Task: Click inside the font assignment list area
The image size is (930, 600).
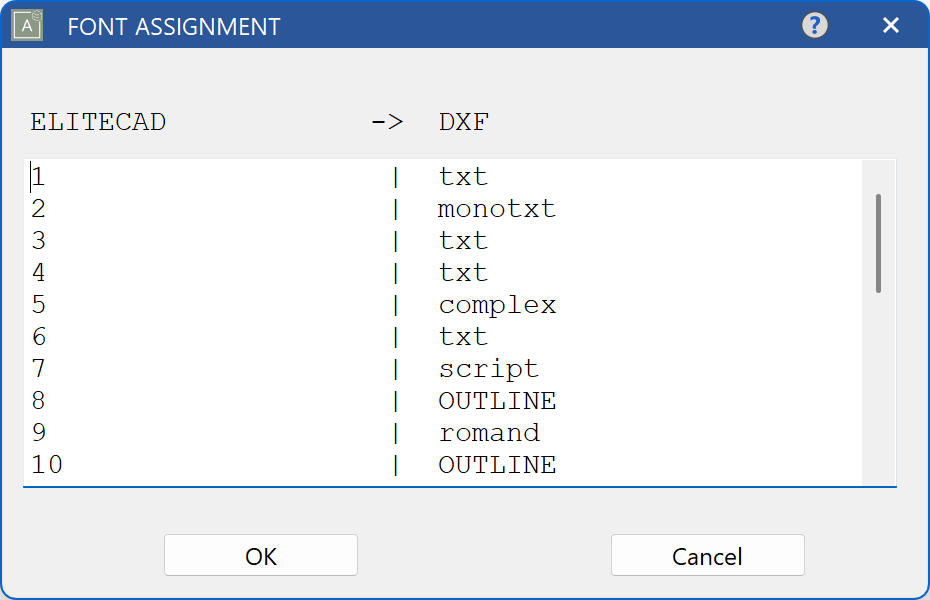Action: (250, 320)
